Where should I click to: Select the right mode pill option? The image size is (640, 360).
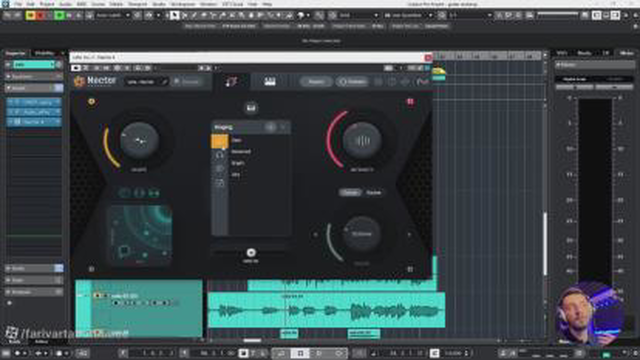(x=373, y=193)
